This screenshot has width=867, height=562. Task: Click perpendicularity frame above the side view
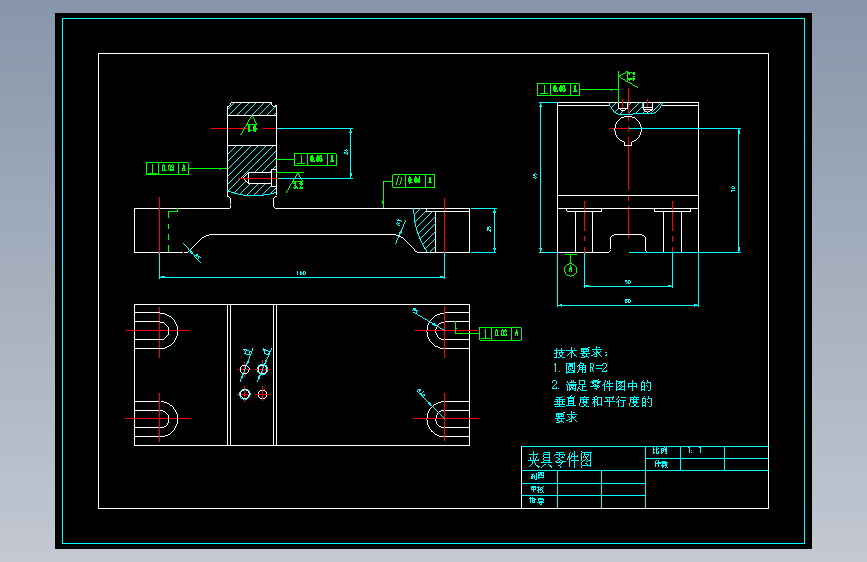point(558,89)
